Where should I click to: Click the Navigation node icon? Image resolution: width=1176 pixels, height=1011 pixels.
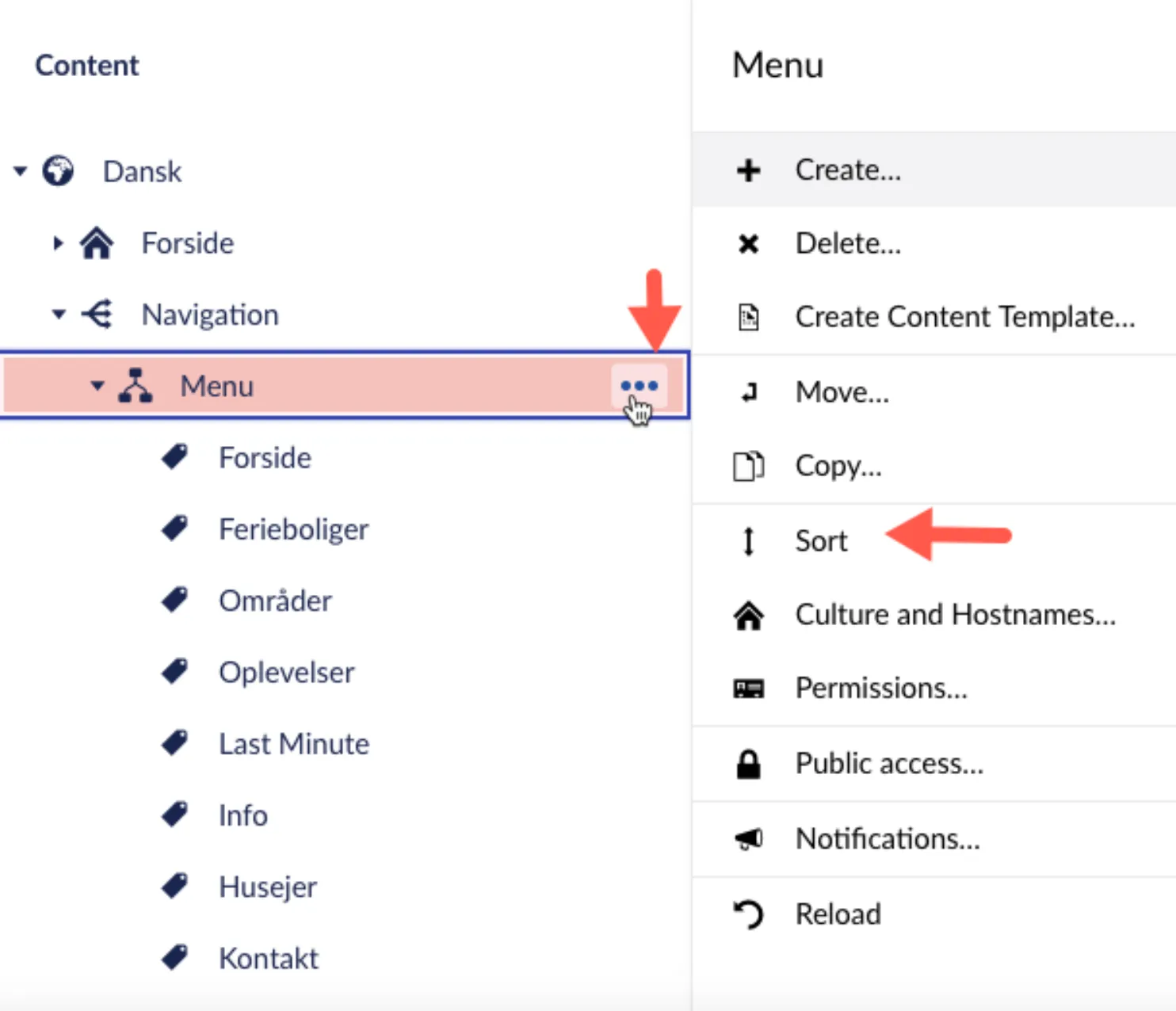click(97, 314)
